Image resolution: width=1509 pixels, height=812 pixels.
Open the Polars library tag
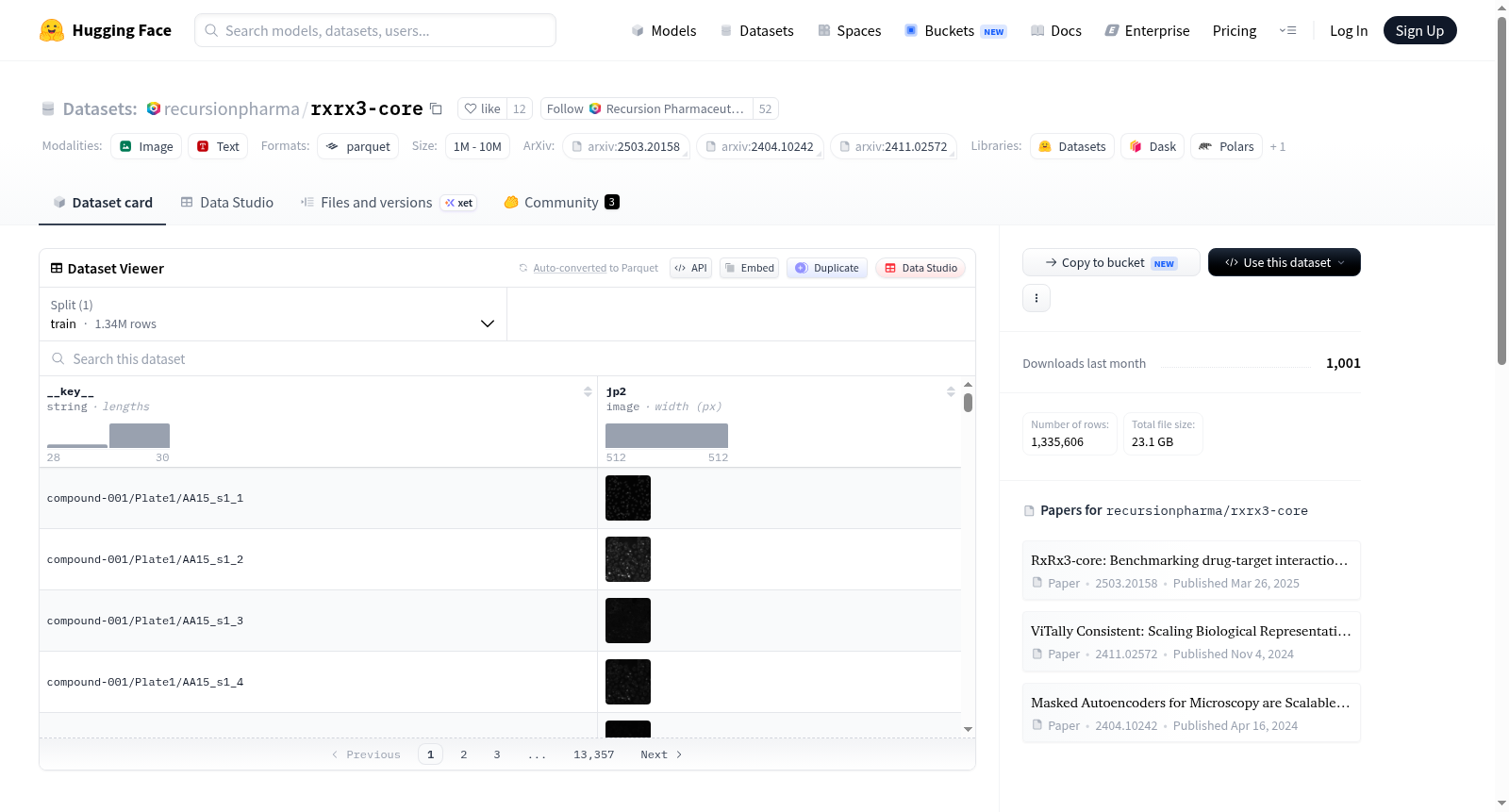(x=1226, y=146)
